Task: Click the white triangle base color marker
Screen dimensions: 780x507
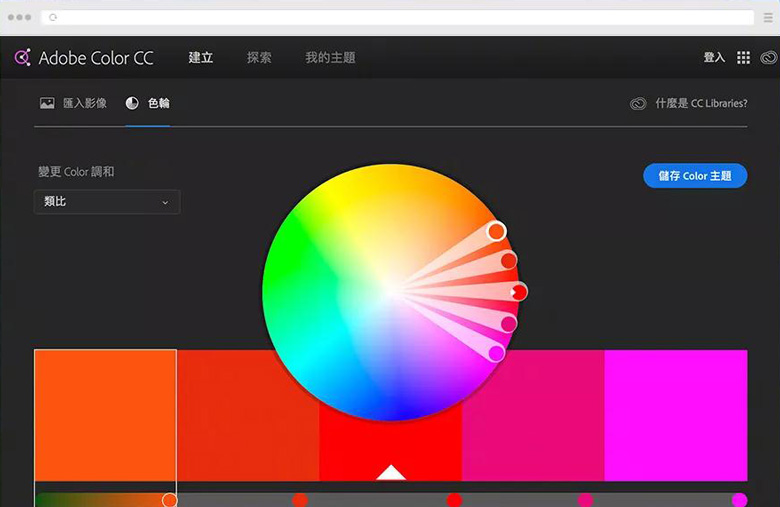Action: (x=391, y=472)
